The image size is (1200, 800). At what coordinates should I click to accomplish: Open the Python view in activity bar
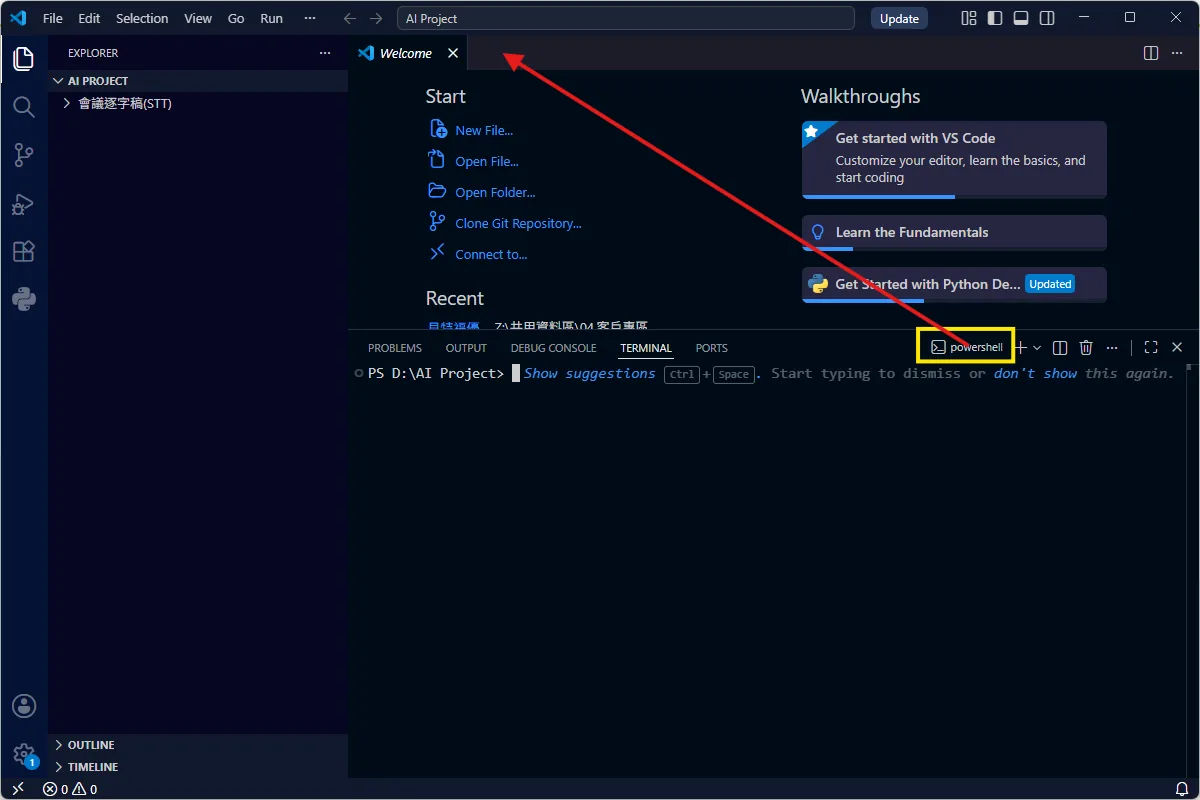(24, 299)
